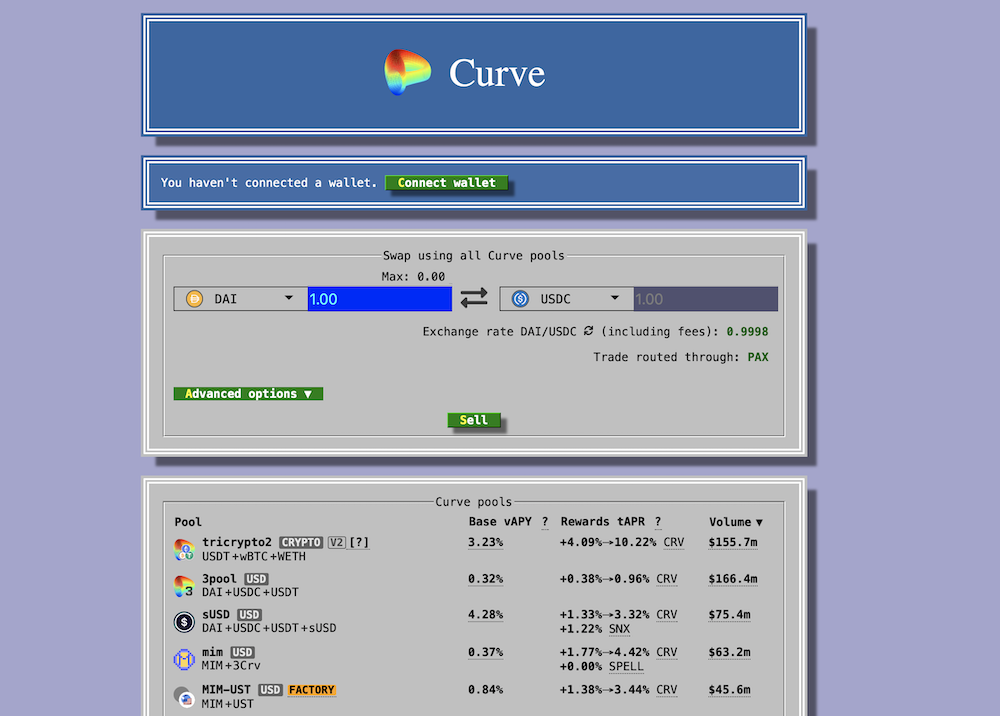Click USDT+wBTC+WETH composition text
Viewport: 1000px width, 716px height.
pos(254,557)
